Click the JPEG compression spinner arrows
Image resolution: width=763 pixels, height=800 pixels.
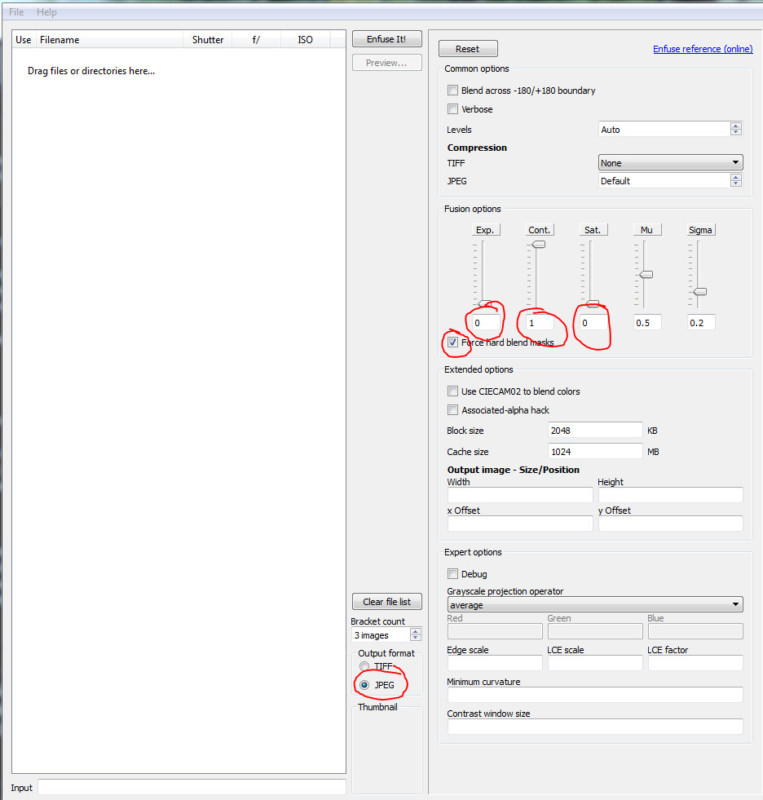coord(735,181)
